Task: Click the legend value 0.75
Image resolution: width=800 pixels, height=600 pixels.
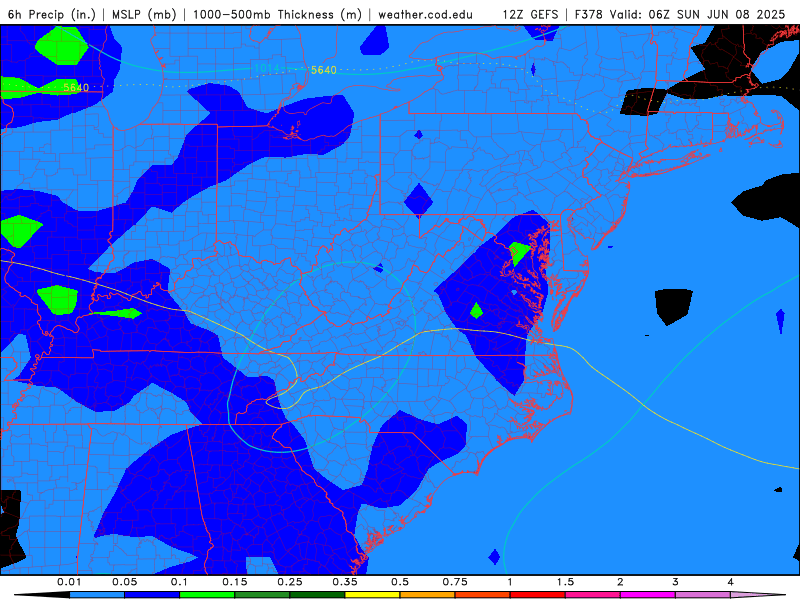Action: [x=455, y=582]
